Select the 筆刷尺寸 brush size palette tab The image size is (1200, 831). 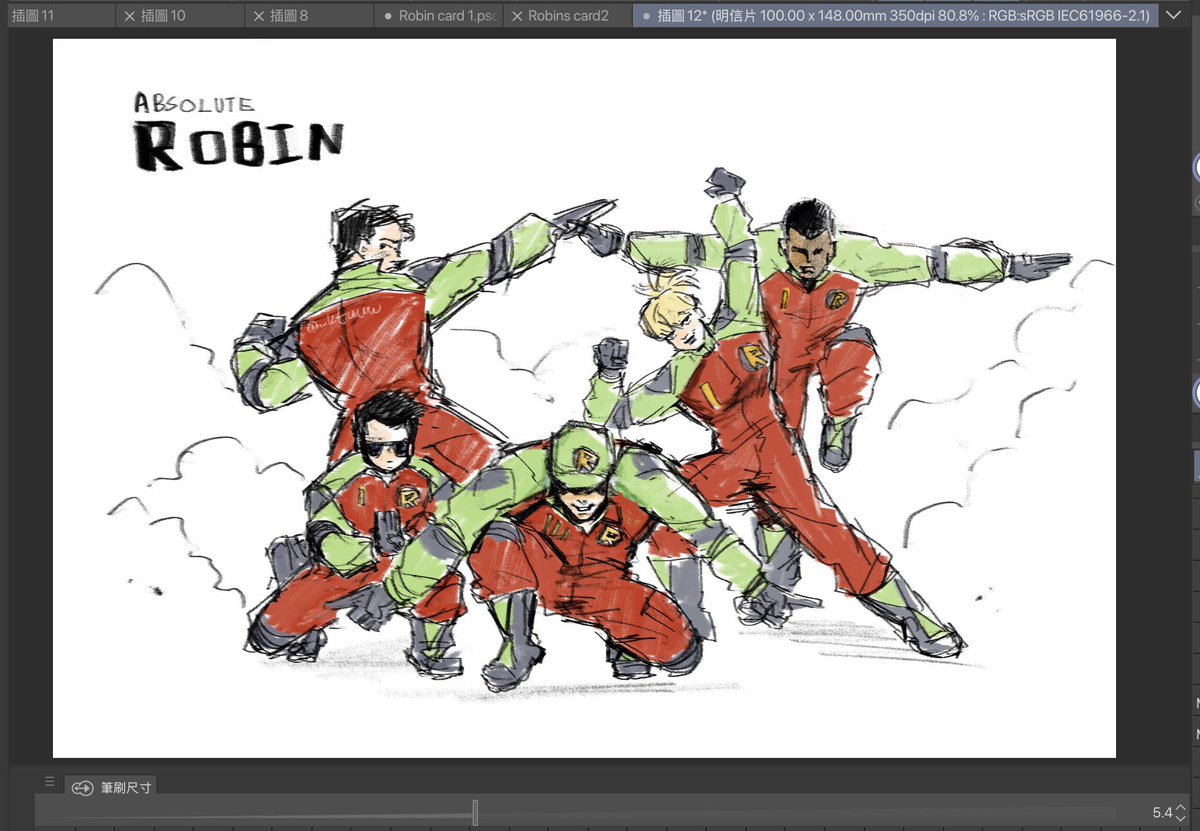click(x=111, y=788)
